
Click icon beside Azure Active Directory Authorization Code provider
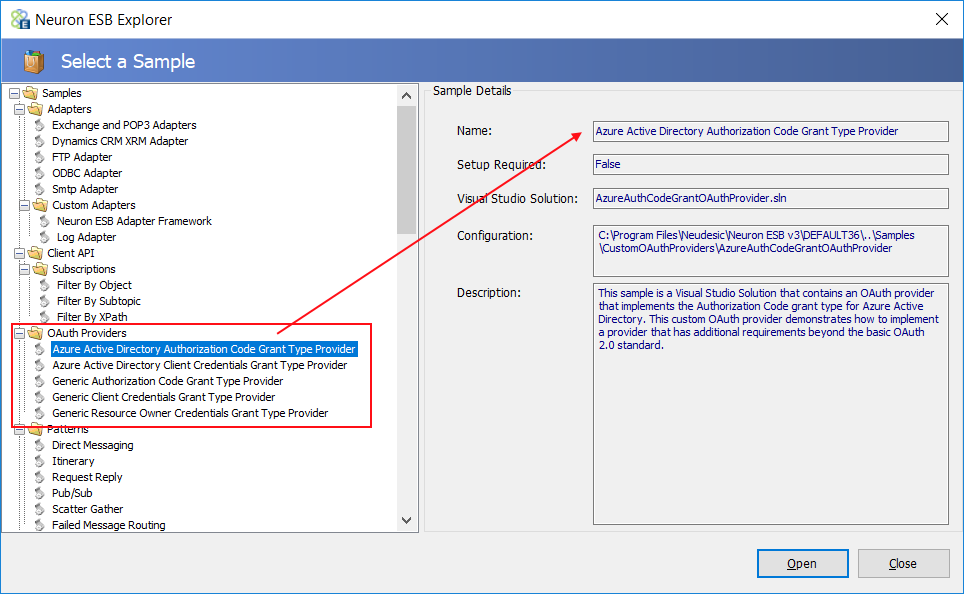[40, 349]
